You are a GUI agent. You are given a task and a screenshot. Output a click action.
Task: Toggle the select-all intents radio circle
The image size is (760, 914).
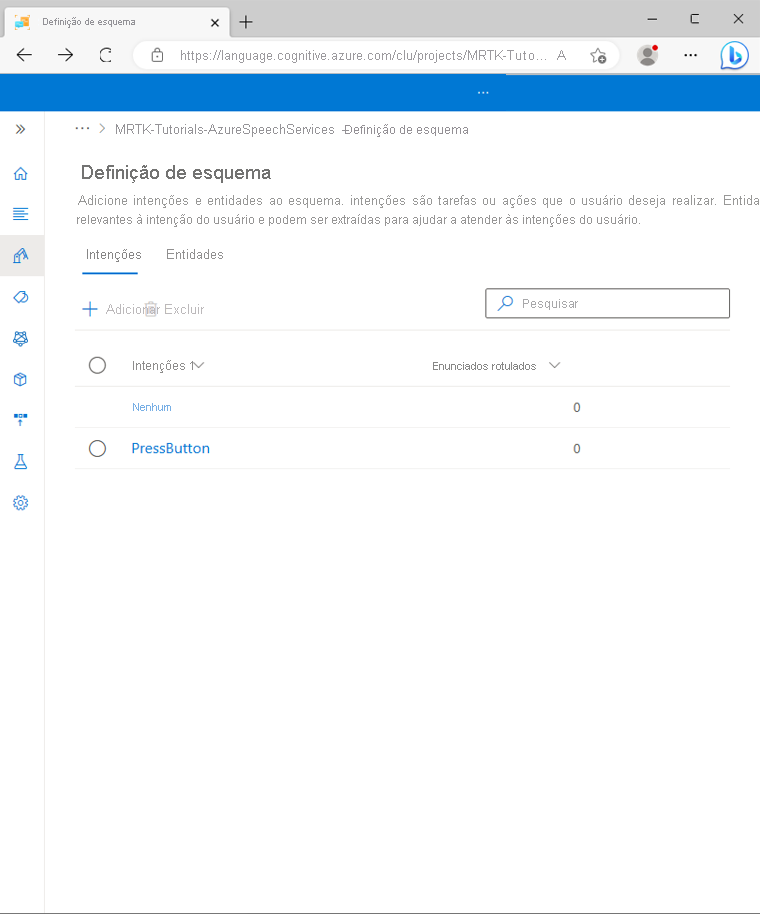click(97, 365)
